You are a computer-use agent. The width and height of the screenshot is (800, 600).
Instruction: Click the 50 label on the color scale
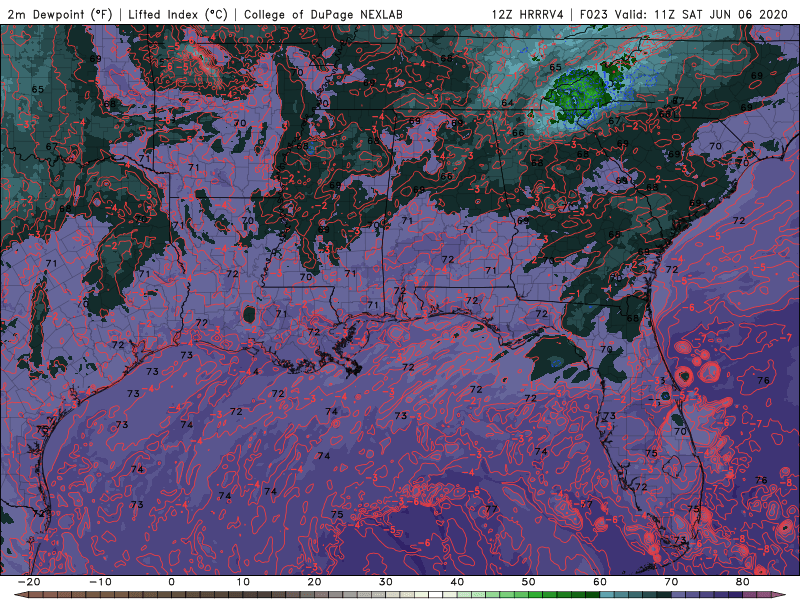point(529,582)
